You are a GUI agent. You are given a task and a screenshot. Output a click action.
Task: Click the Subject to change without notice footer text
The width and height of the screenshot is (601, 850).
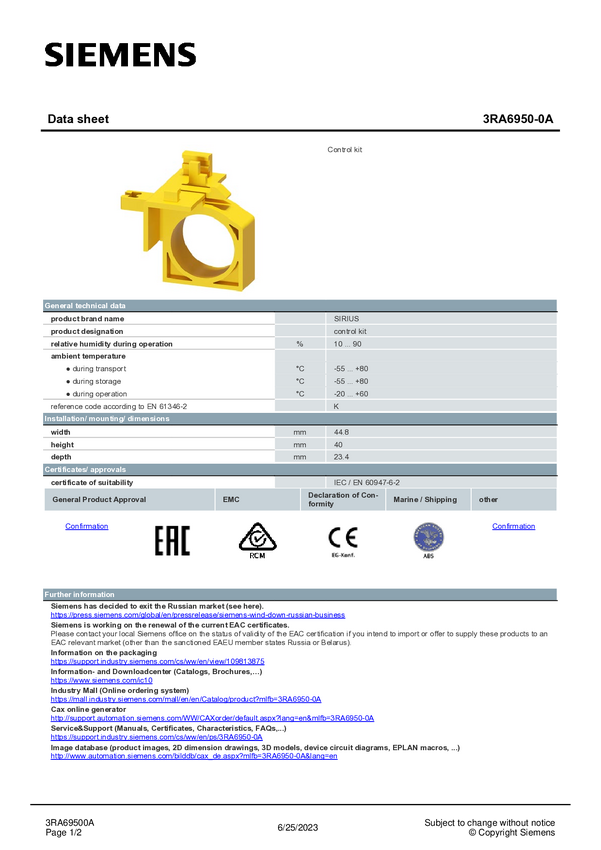click(x=489, y=823)
